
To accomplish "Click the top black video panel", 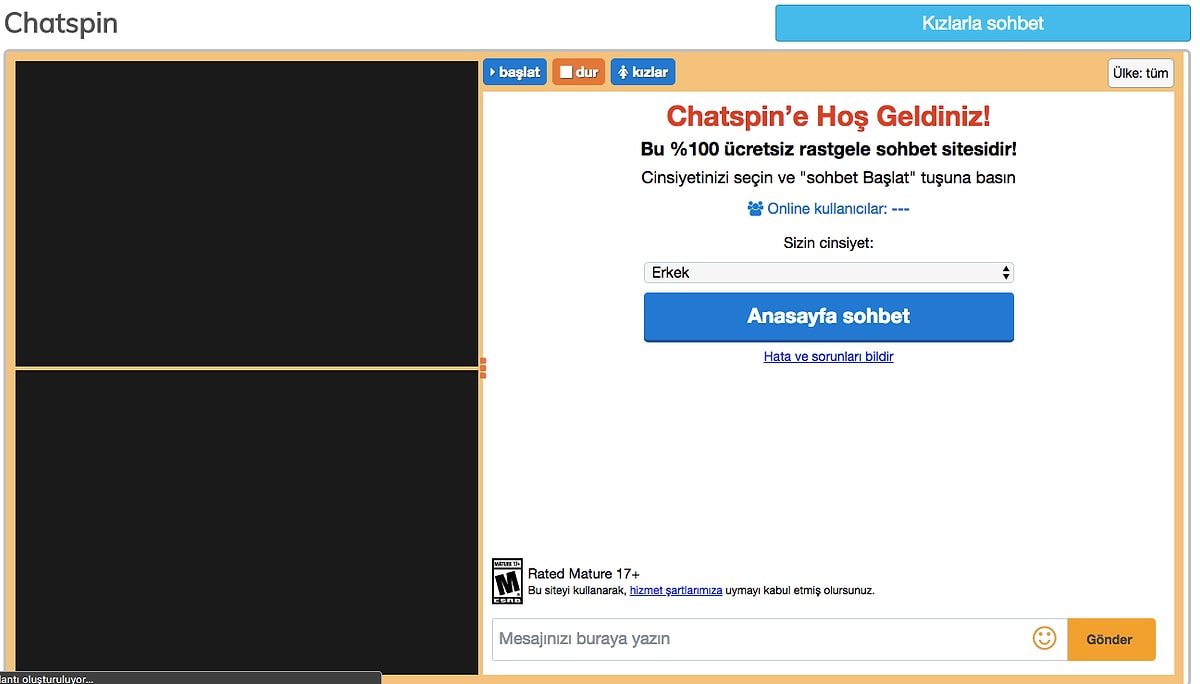I will click(x=246, y=214).
